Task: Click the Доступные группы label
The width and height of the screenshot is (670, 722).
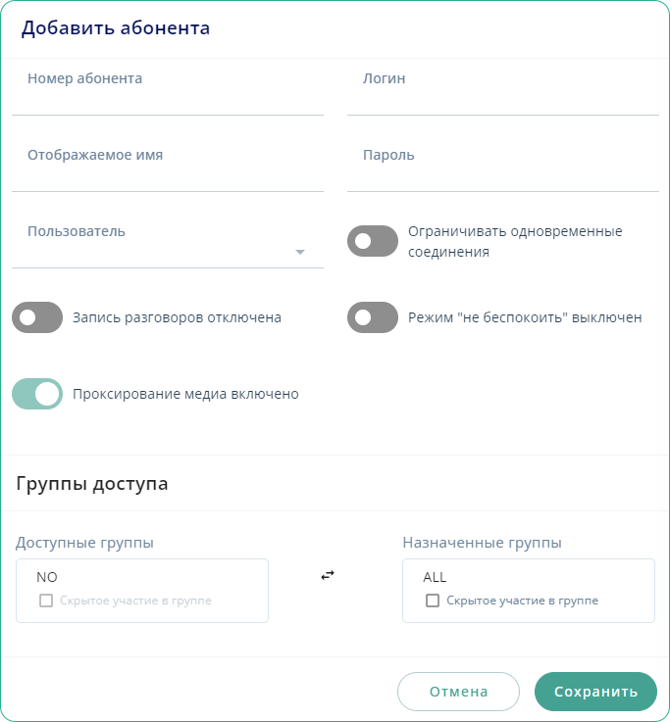Action: pos(85,543)
